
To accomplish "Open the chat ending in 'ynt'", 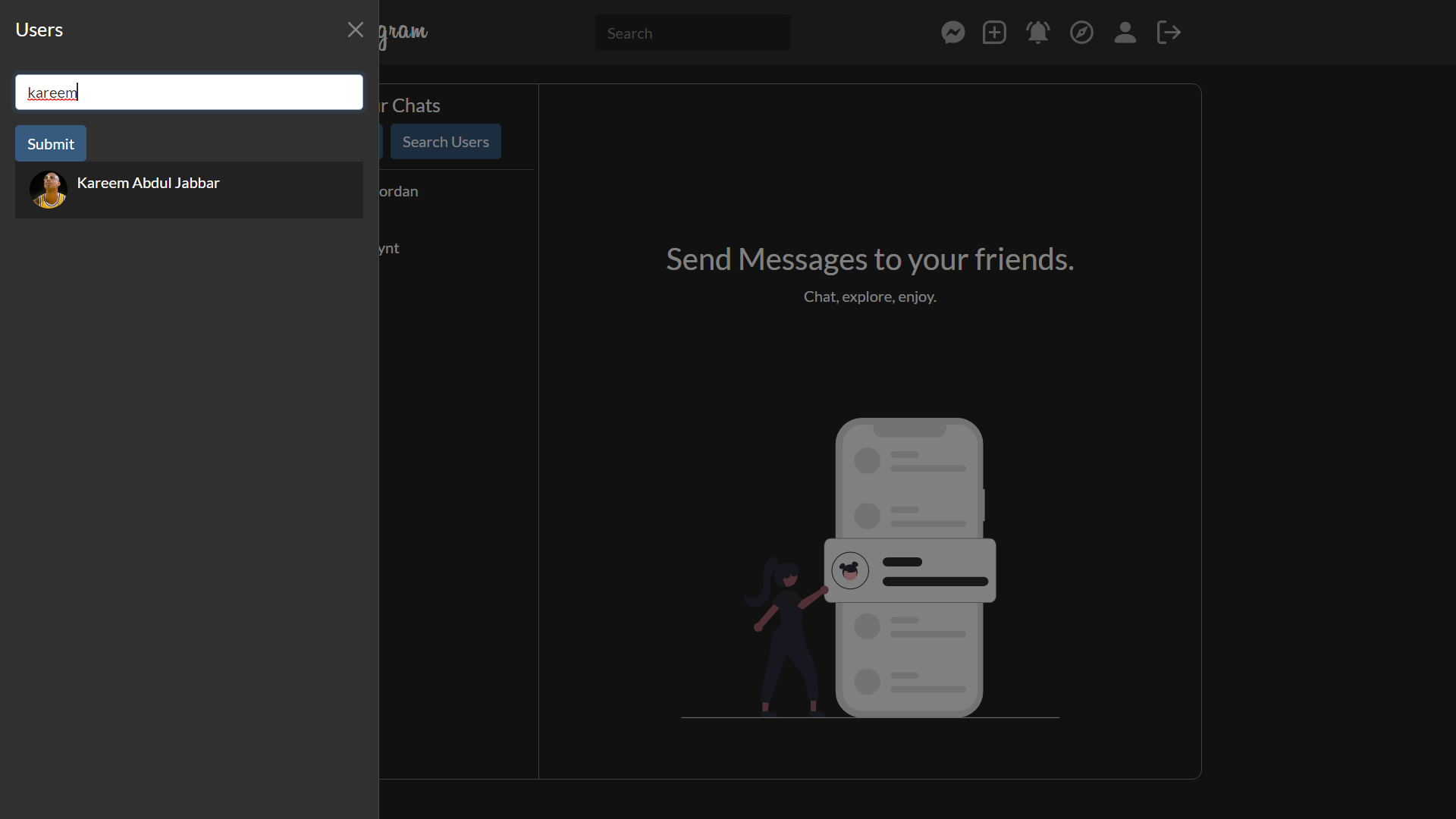I will coord(389,249).
